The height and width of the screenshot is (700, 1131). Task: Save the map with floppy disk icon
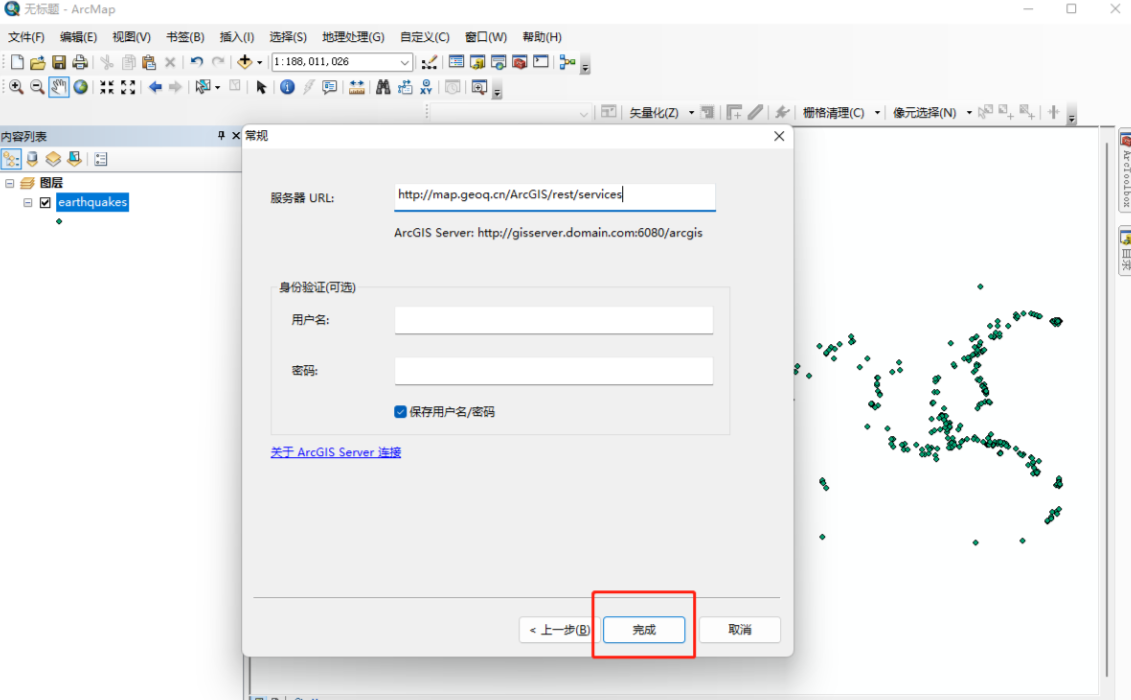pyautogui.click(x=59, y=62)
